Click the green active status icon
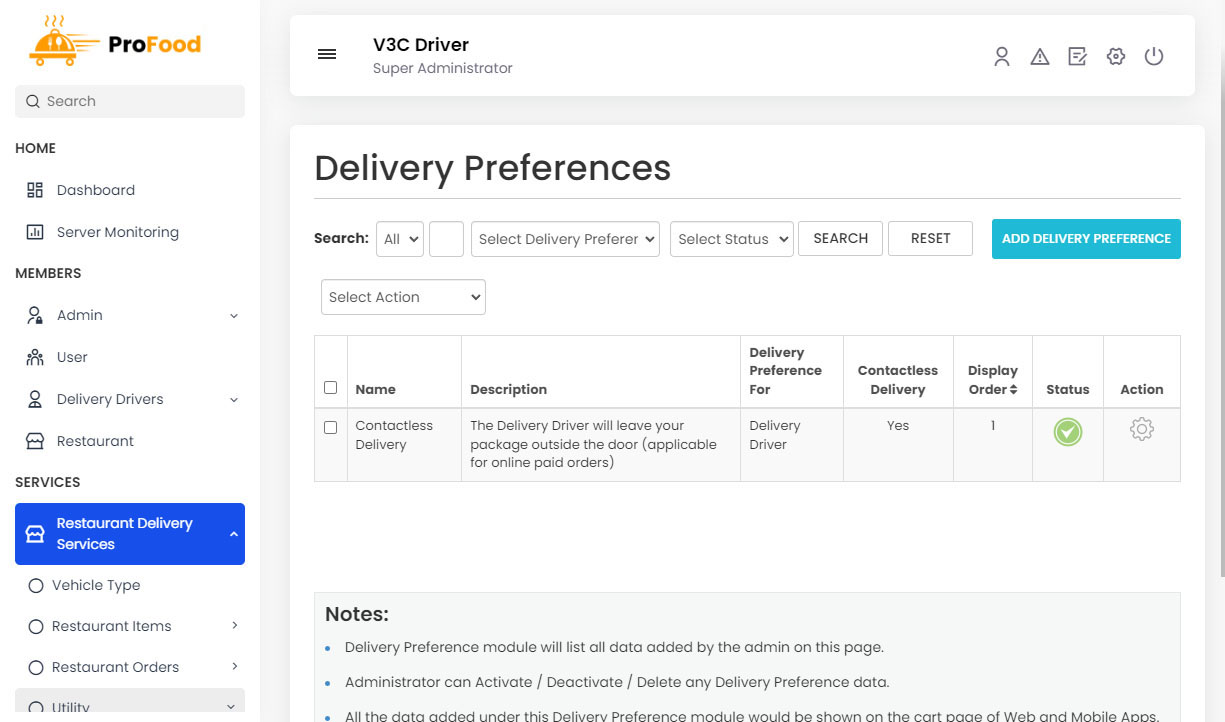 (1067, 432)
